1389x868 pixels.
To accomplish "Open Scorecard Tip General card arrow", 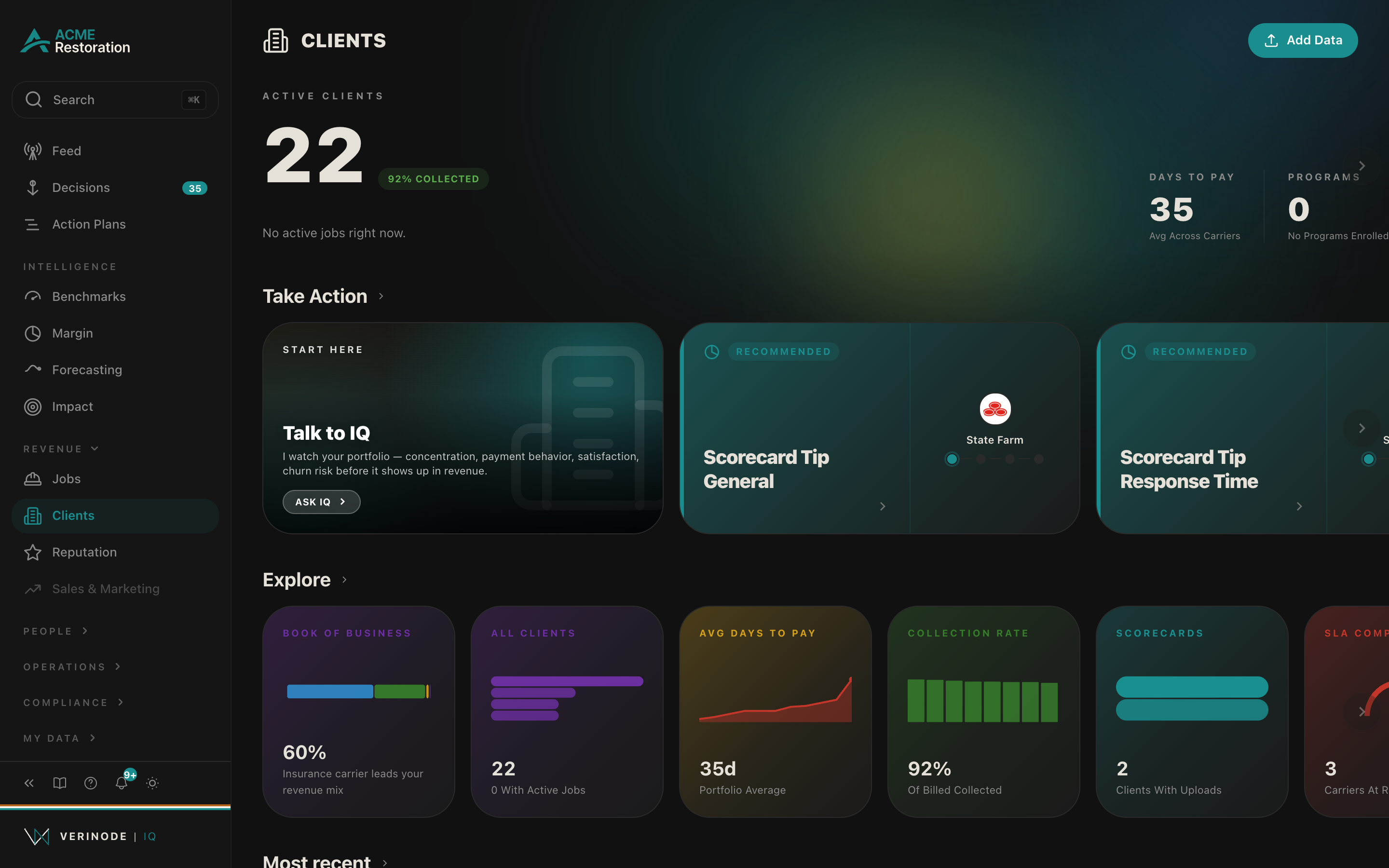I will 883,506.
